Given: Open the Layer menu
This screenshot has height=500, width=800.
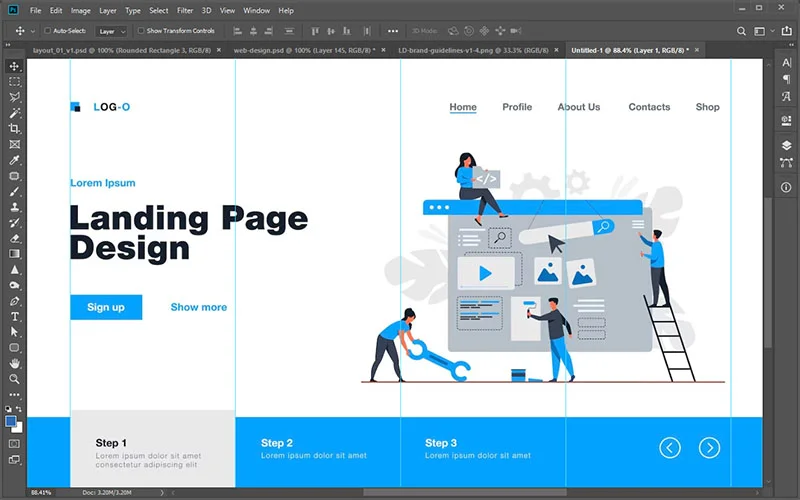Looking at the screenshot, I should pyautogui.click(x=108, y=10).
